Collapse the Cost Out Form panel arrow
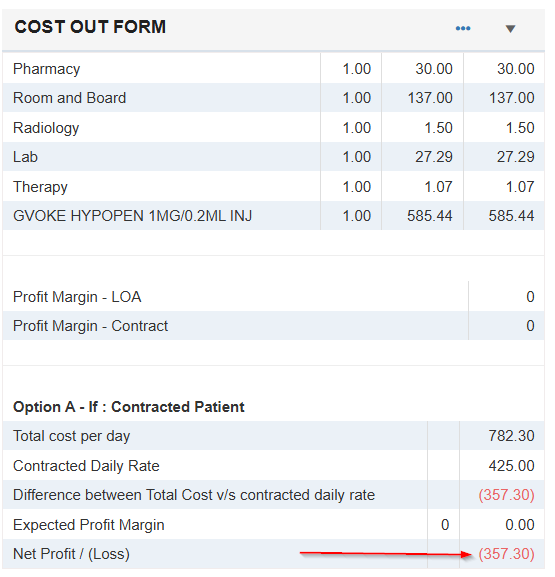The image size is (555, 577). tap(510, 29)
